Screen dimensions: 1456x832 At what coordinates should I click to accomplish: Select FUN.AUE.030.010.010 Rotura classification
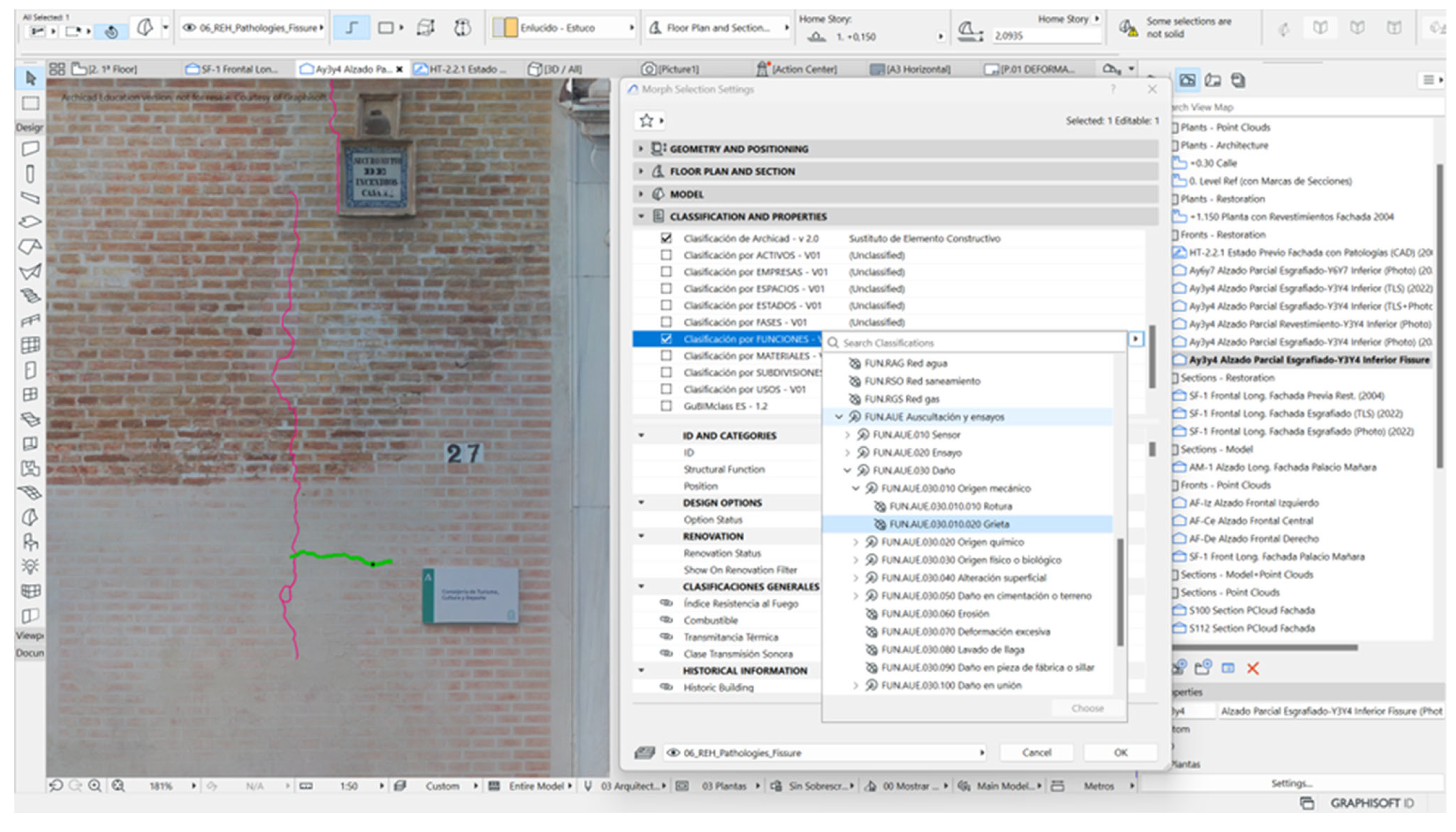tap(950, 506)
